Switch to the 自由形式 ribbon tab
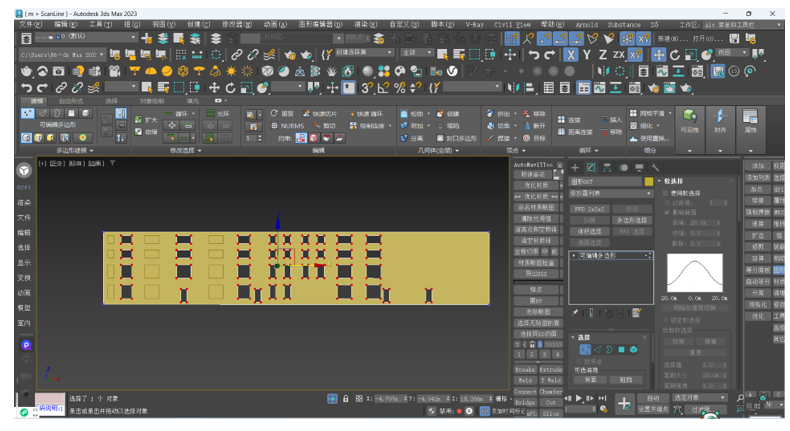Viewport: 790px width, 431px height. 71,101
